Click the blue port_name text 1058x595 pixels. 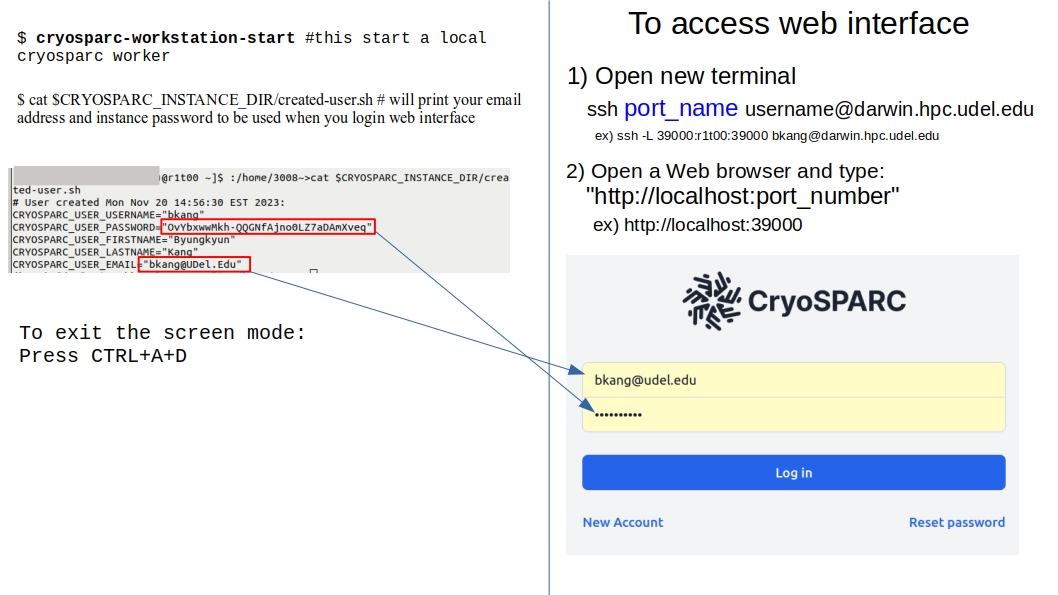tap(681, 108)
